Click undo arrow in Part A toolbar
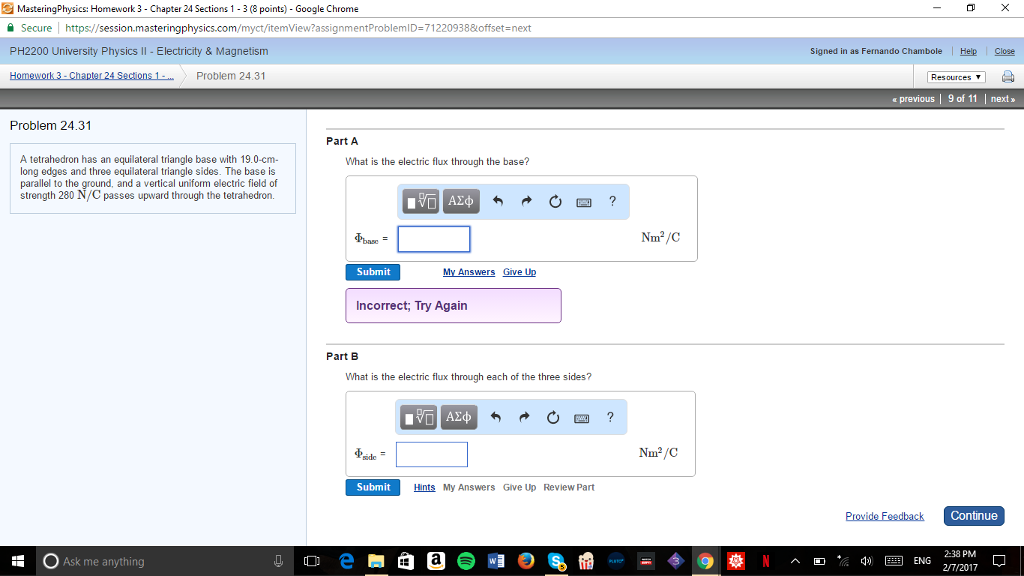Image resolution: width=1024 pixels, height=576 pixels. 498,201
